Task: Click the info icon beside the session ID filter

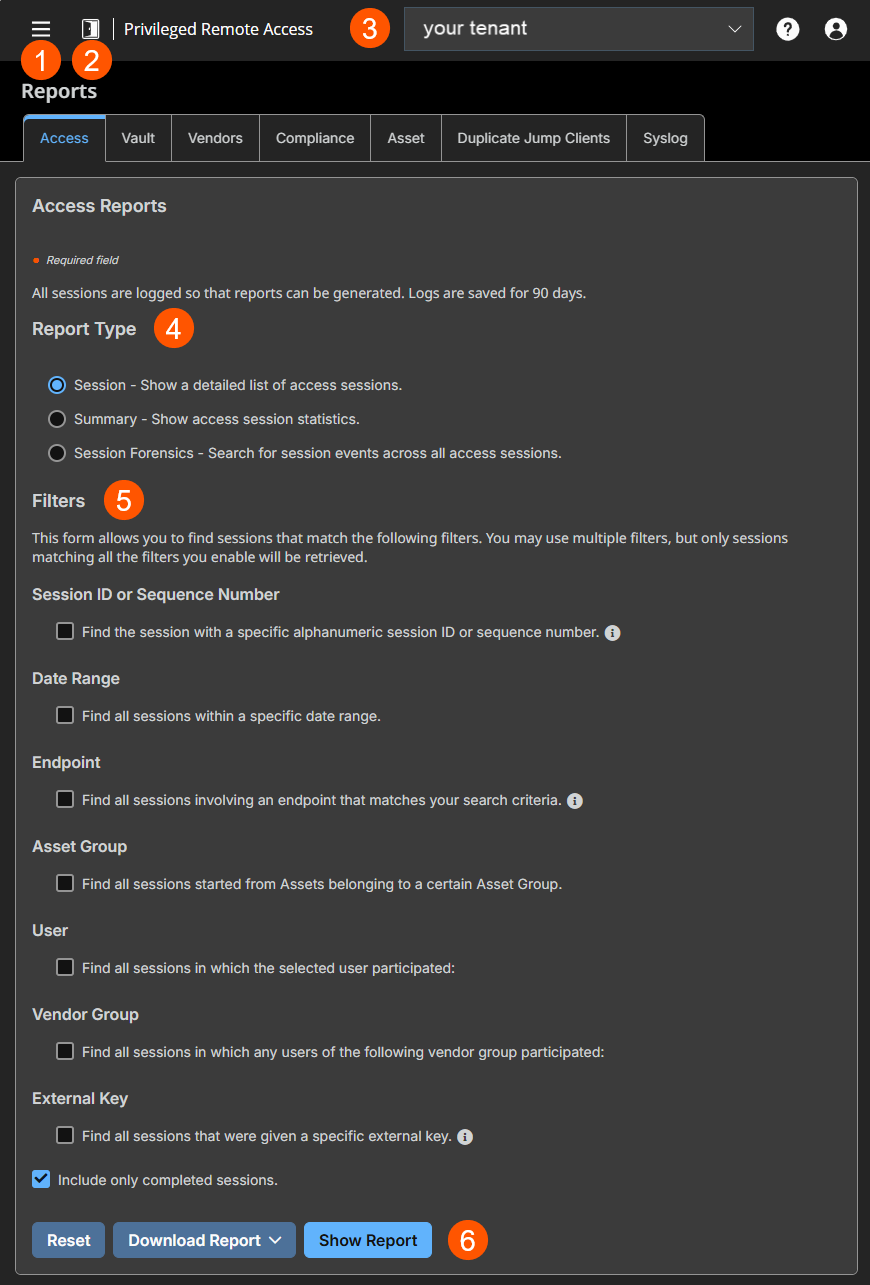Action: coord(613,632)
